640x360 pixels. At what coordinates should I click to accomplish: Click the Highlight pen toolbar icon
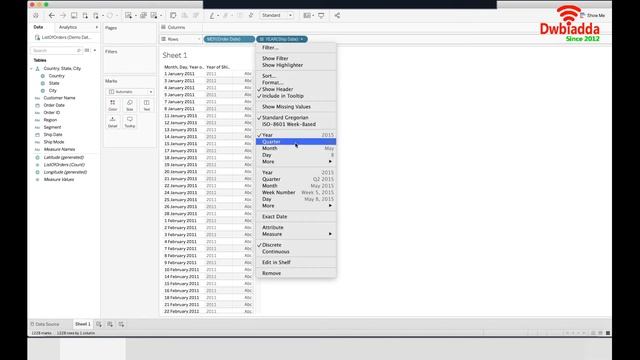tap(212, 16)
